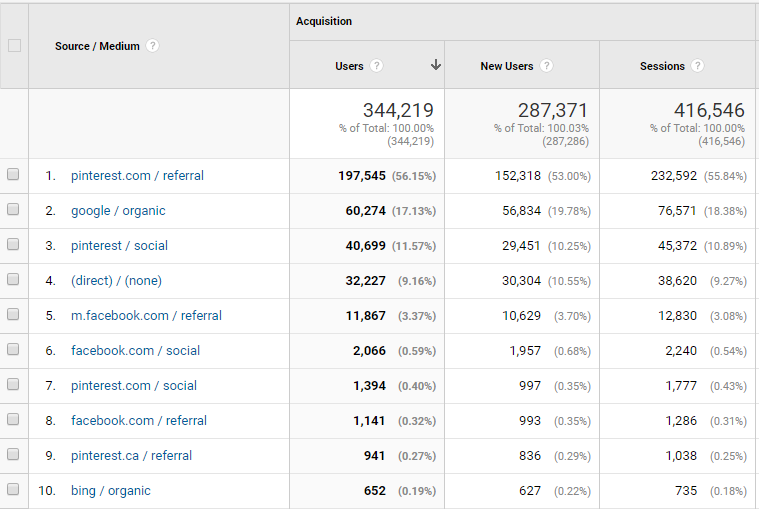Check the box for bing / organic row
The width and height of the screenshot is (759, 517).
pos(13,489)
